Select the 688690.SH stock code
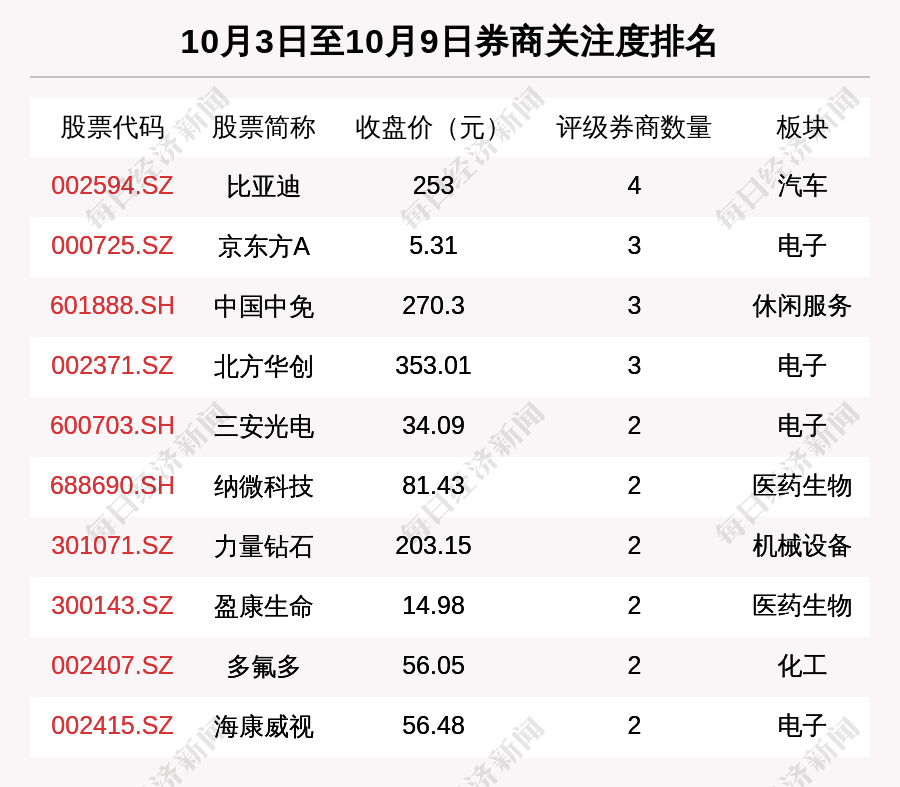 112,486
